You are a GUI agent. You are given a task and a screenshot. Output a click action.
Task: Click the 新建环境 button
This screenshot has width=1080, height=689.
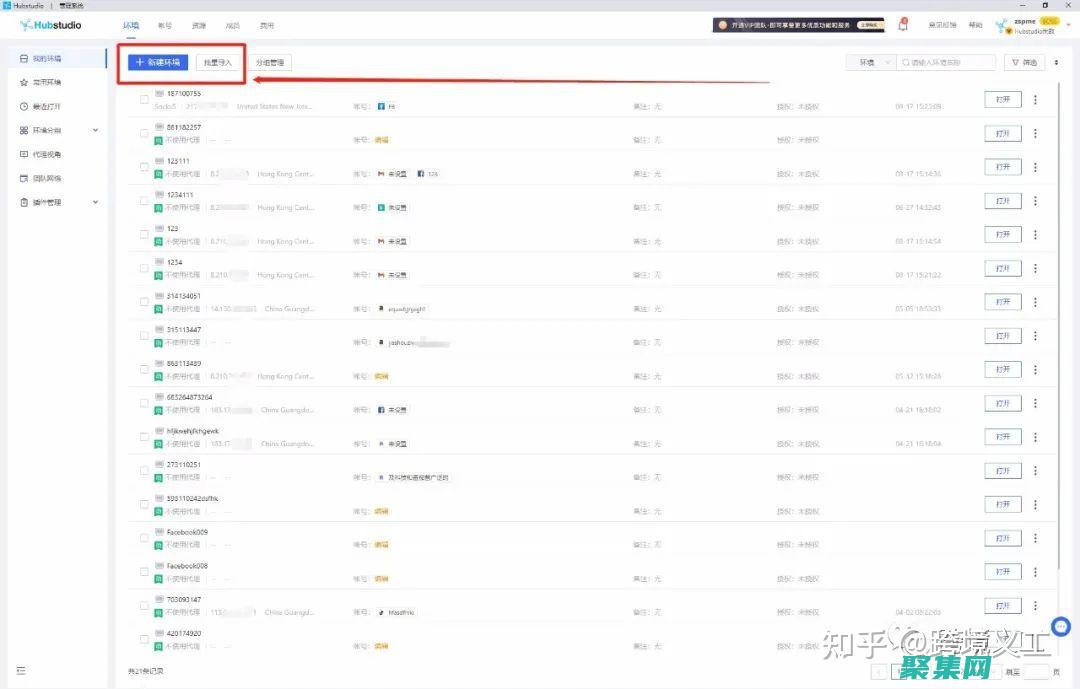[x=156, y=62]
